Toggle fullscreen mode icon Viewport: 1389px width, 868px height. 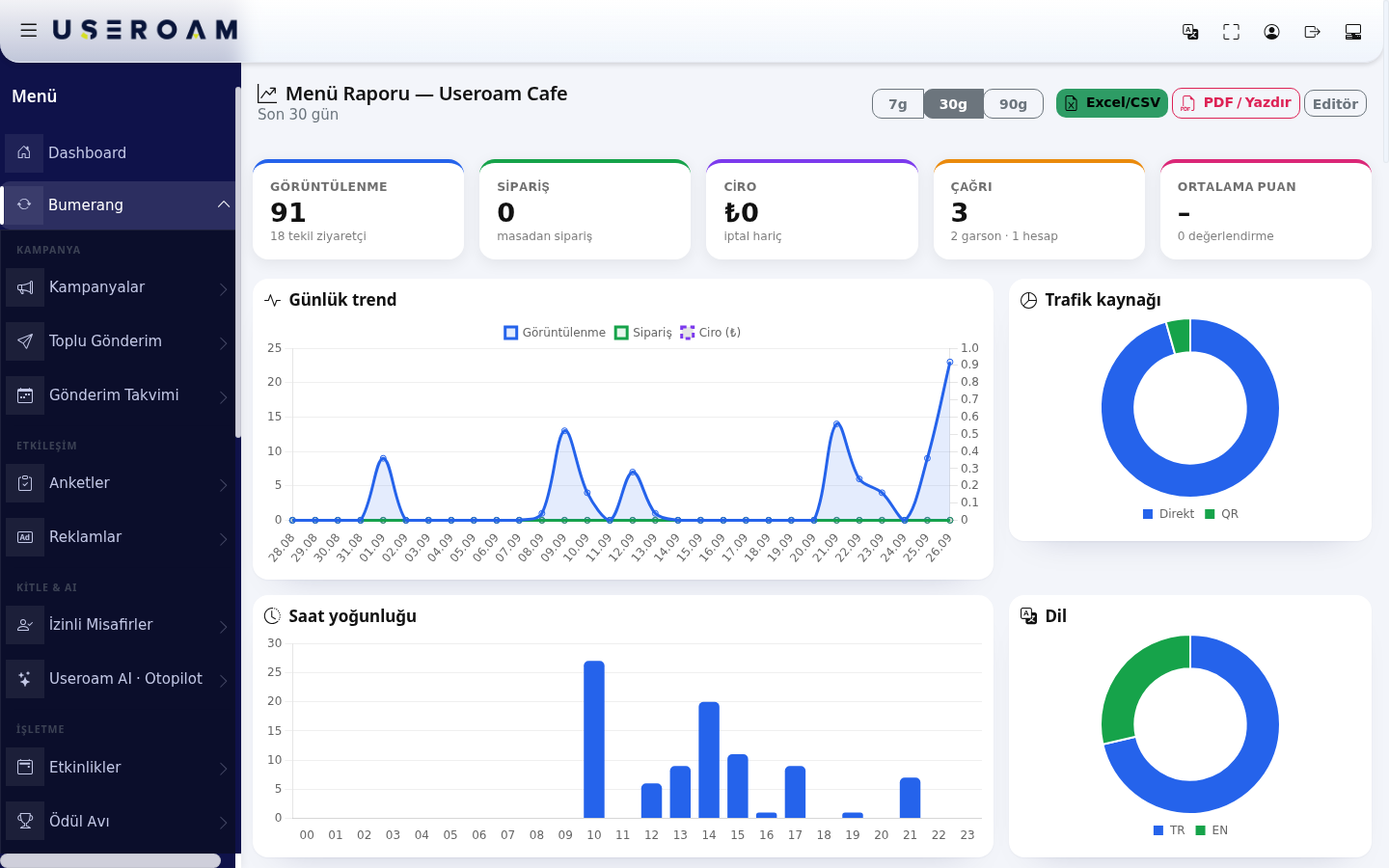point(1231,32)
